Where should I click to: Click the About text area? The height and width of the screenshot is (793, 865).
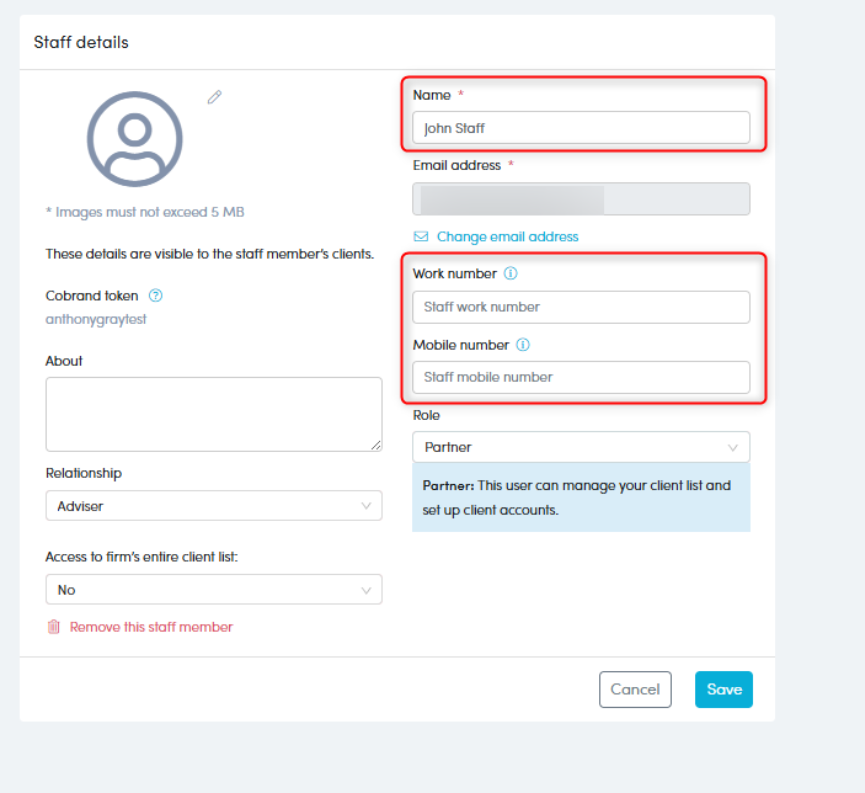(x=213, y=413)
